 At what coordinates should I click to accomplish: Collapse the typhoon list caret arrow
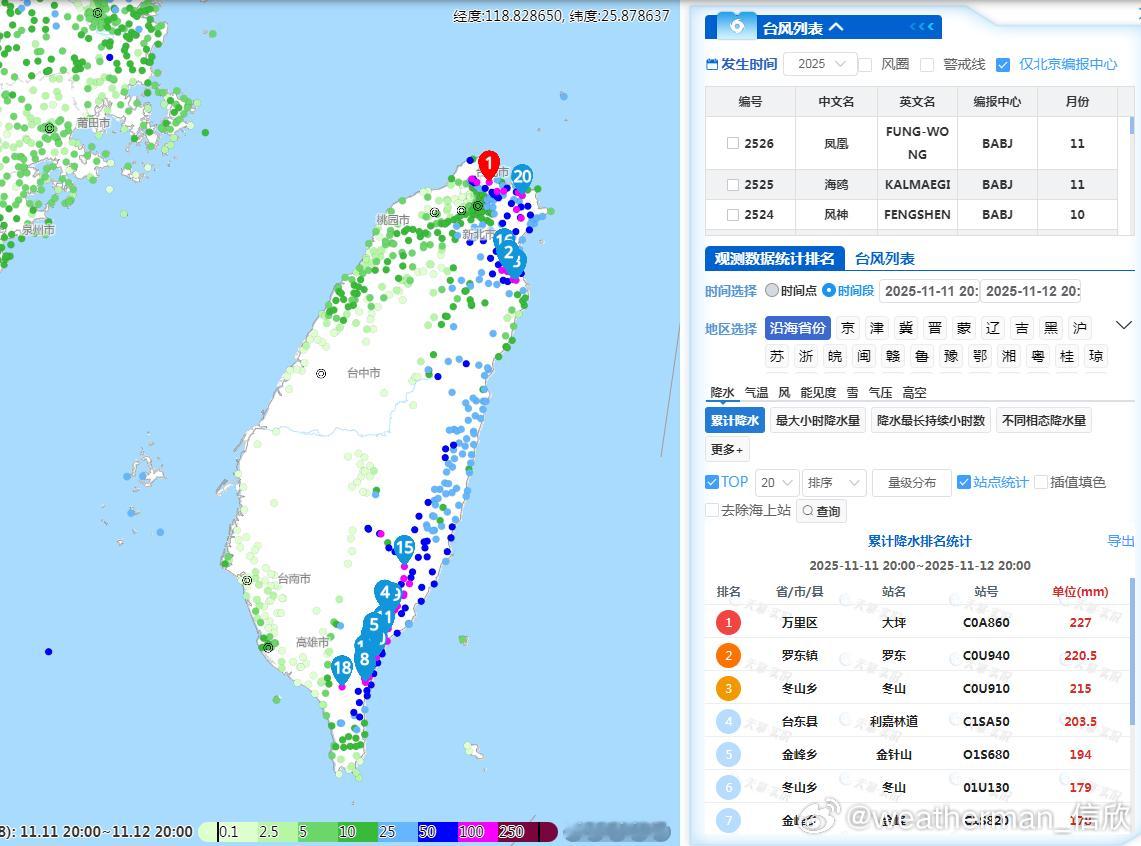(835, 28)
